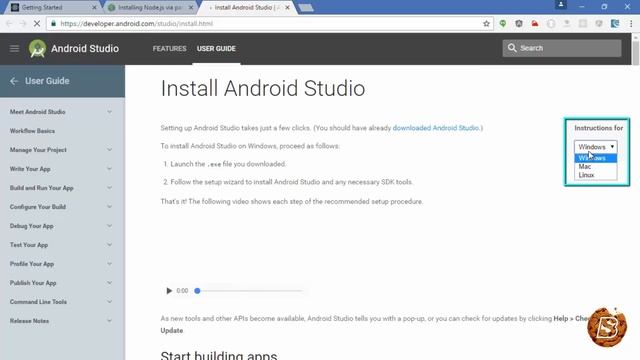Stop loading the page

click(x=37, y=24)
